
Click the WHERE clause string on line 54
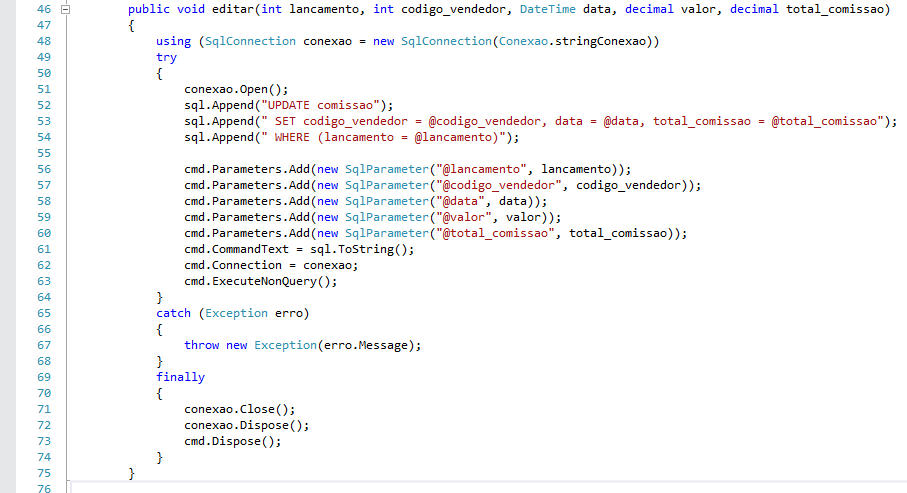click(389, 137)
